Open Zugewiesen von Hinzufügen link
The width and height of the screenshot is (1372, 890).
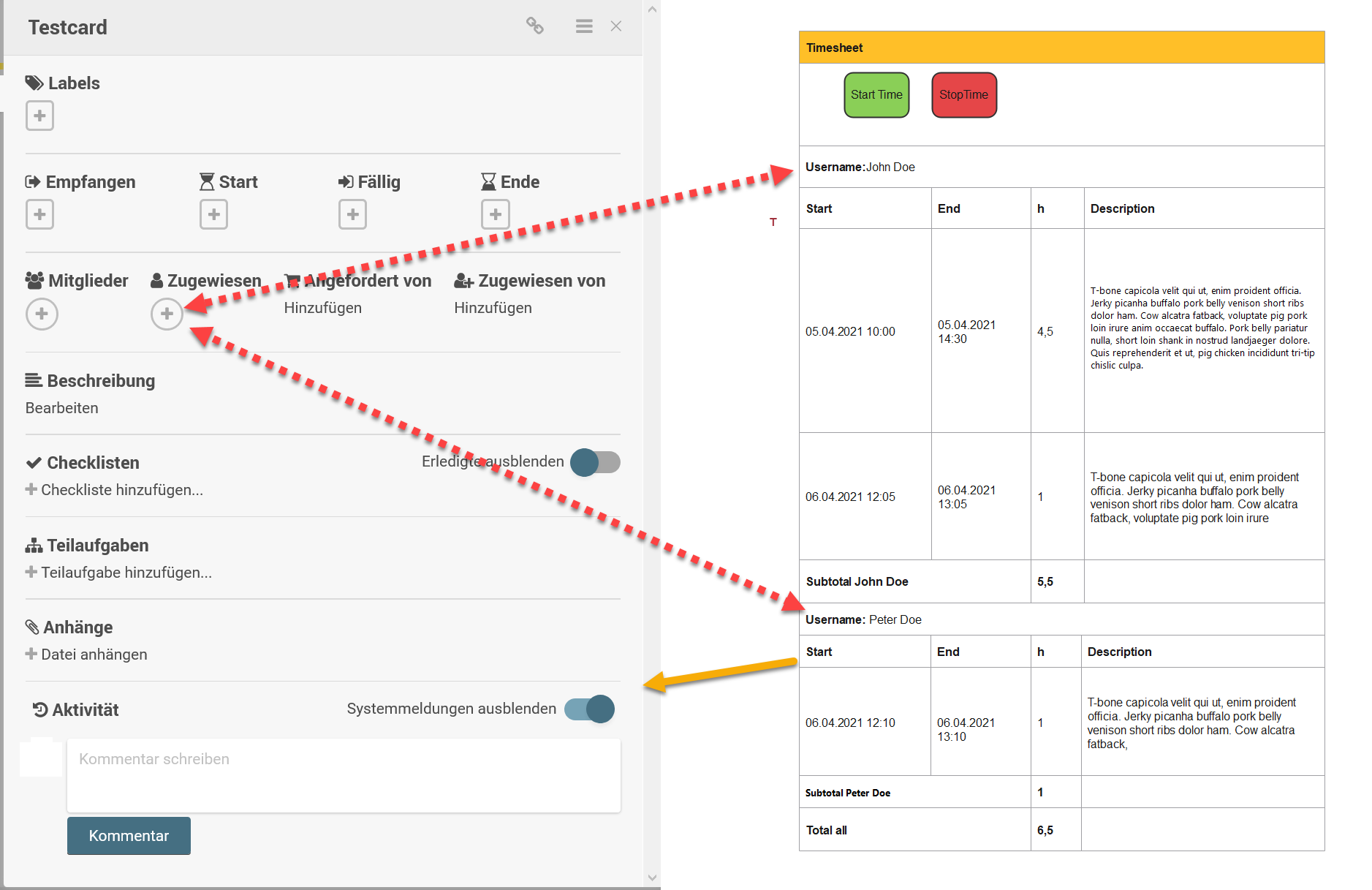(x=493, y=307)
